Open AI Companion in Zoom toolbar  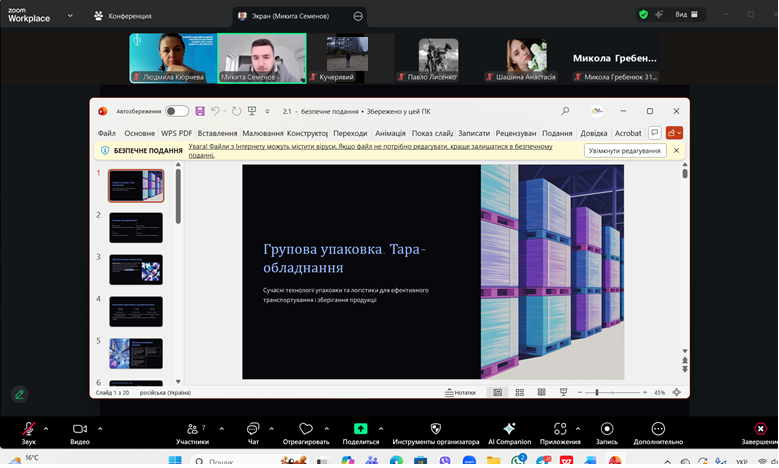coord(509,430)
